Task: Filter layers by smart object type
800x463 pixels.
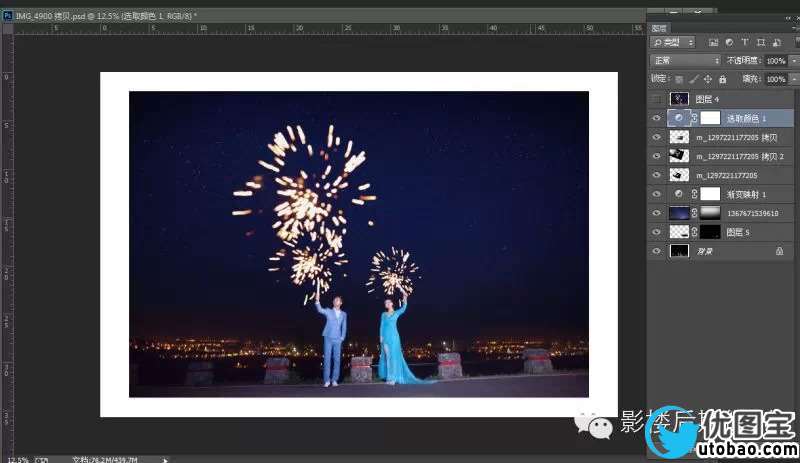Action: 777,42
